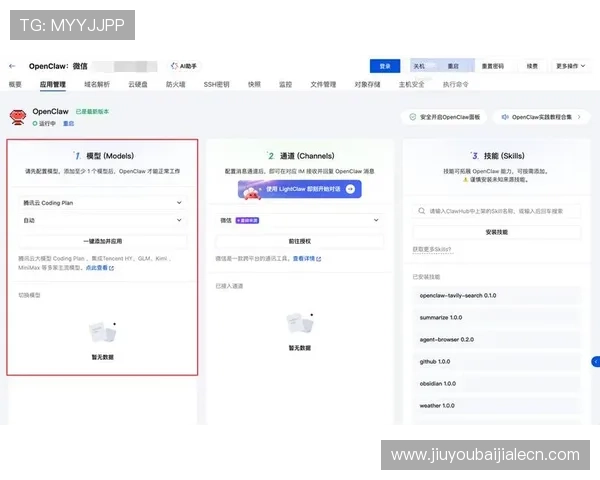Click the 前往授权 button
The width and height of the screenshot is (600, 480).
[x=299, y=242]
